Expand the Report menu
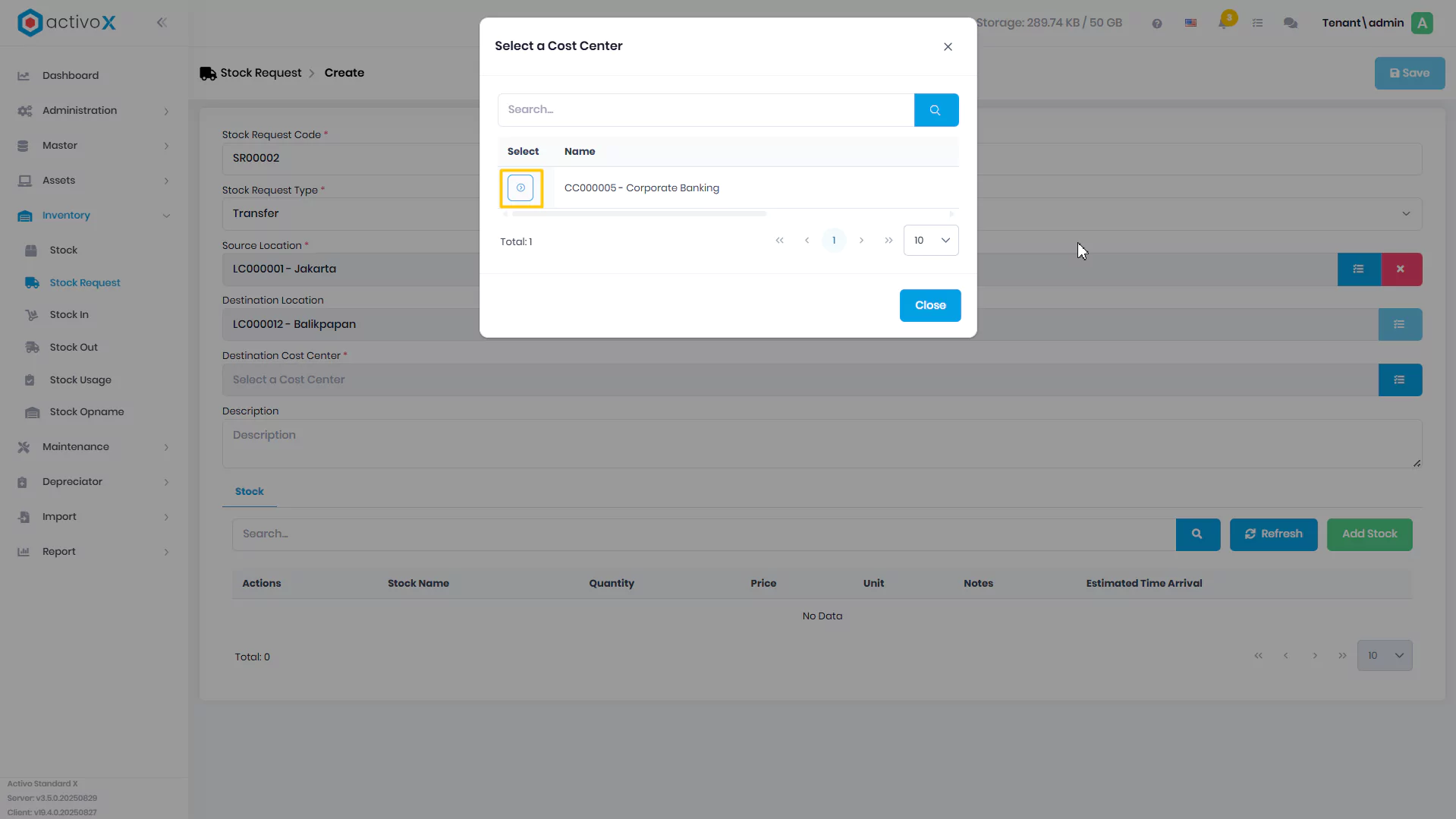 click(x=94, y=552)
